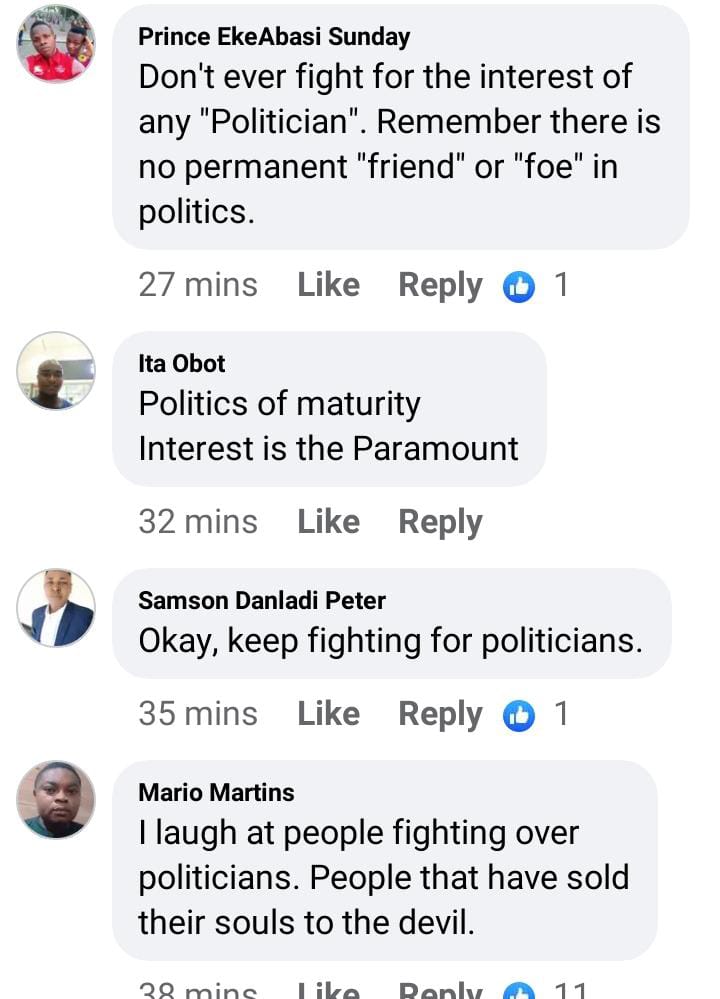Image resolution: width=720 pixels, height=999 pixels.
Task: Open the name link Mario Martins
Action: tap(216, 793)
